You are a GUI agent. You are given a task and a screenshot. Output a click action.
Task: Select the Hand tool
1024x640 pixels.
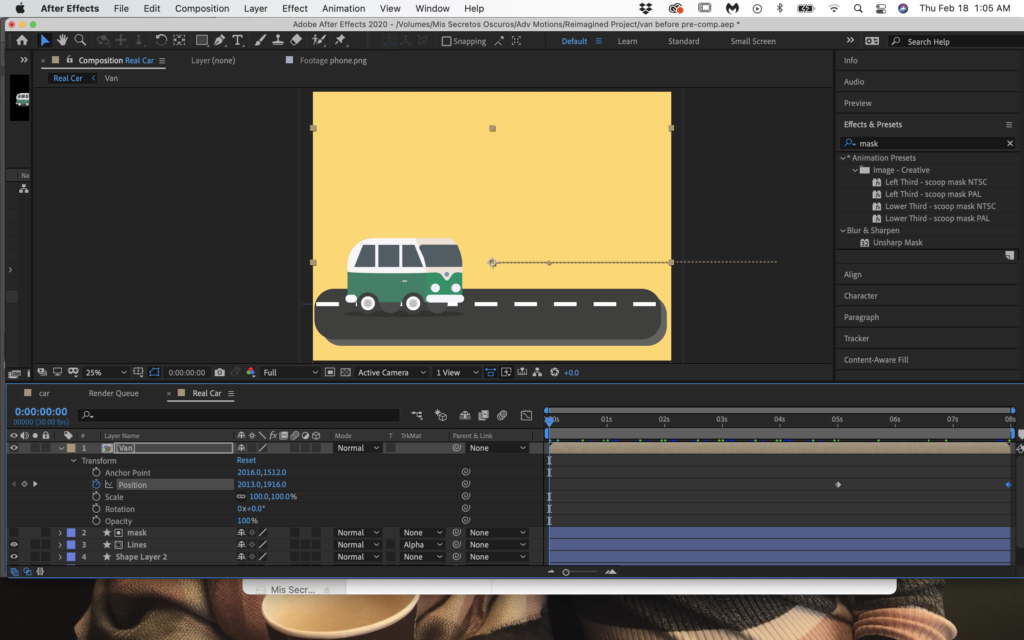point(62,41)
